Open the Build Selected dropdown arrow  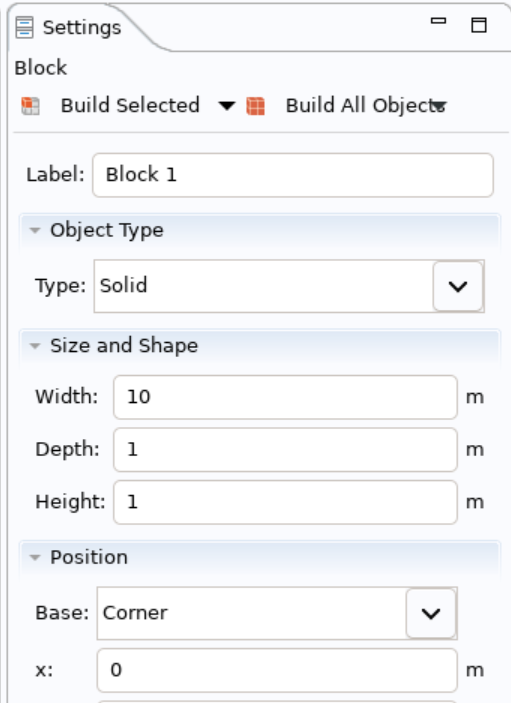click(x=227, y=106)
